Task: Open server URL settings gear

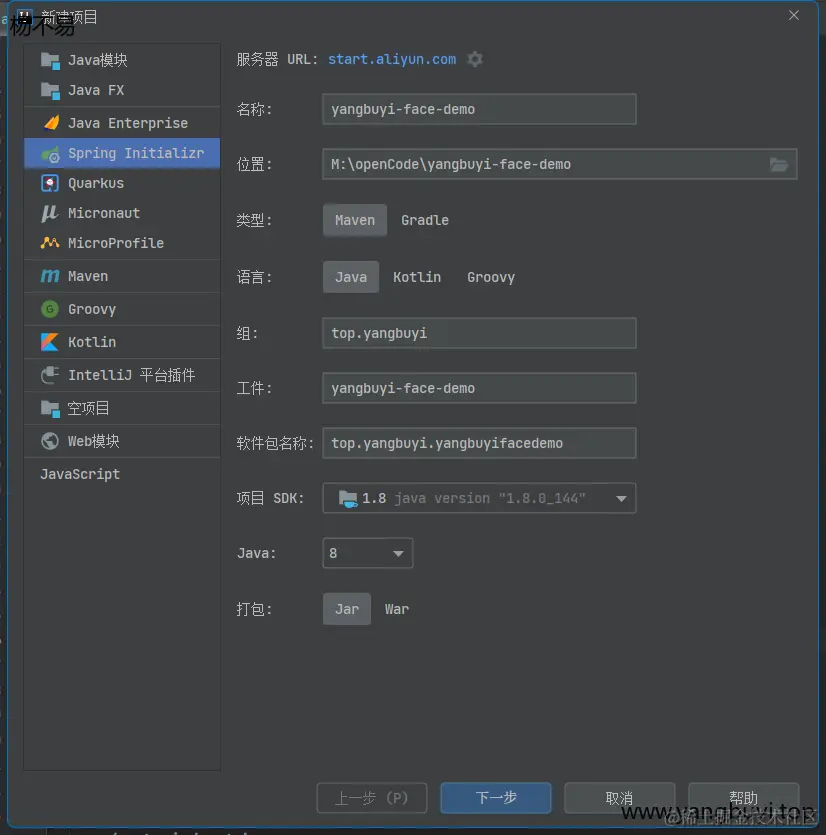Action: [x=475, y=59]
